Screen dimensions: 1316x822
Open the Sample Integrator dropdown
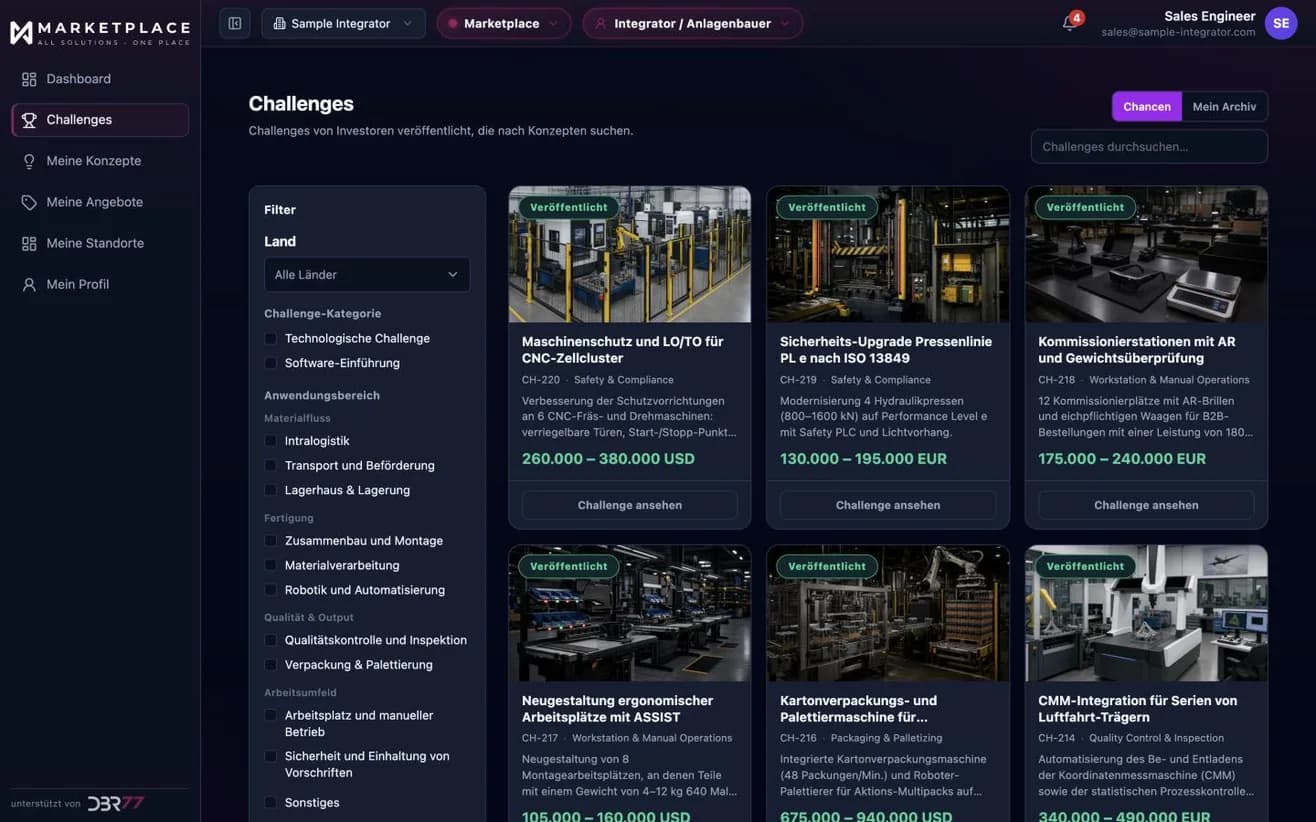(x=343, y=23)
